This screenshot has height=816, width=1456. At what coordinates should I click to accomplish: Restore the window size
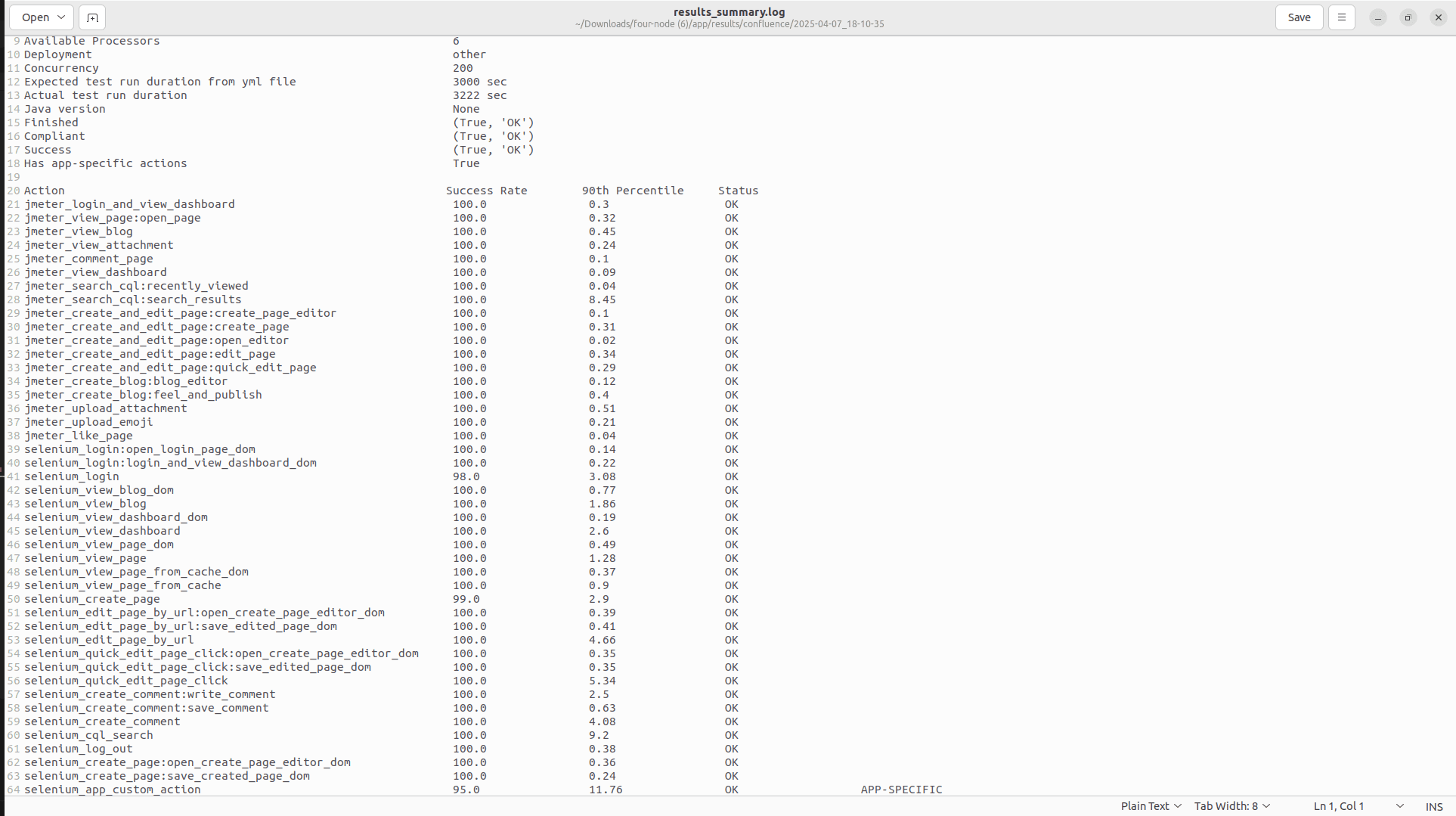[x=1408, y=17]
